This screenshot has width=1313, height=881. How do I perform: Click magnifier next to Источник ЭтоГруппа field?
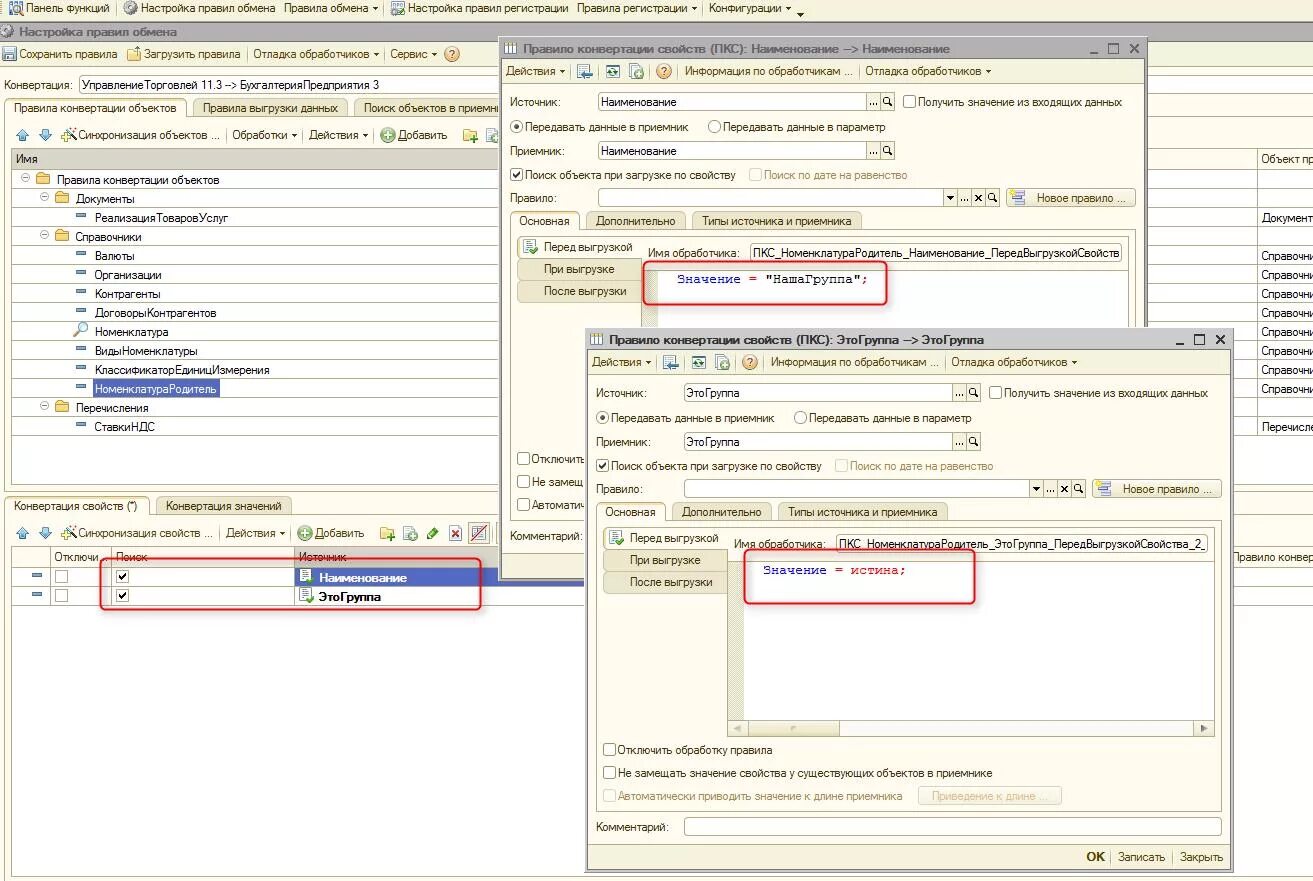(974, 393)
